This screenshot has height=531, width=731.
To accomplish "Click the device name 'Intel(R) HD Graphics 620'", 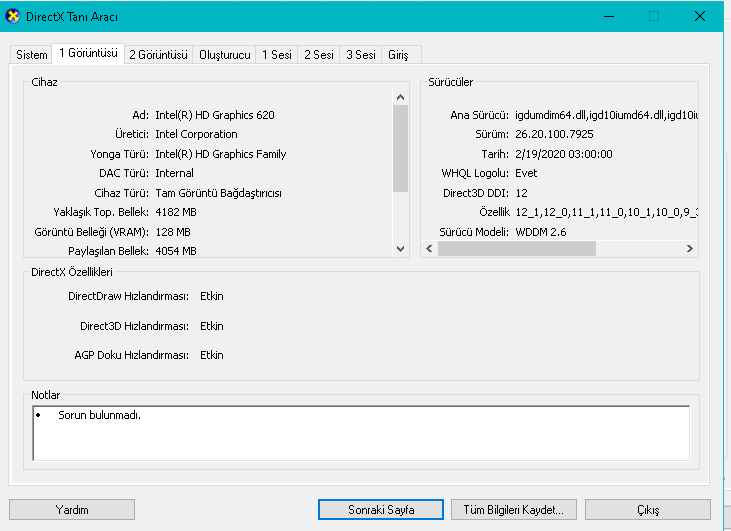I will [215, 115].
